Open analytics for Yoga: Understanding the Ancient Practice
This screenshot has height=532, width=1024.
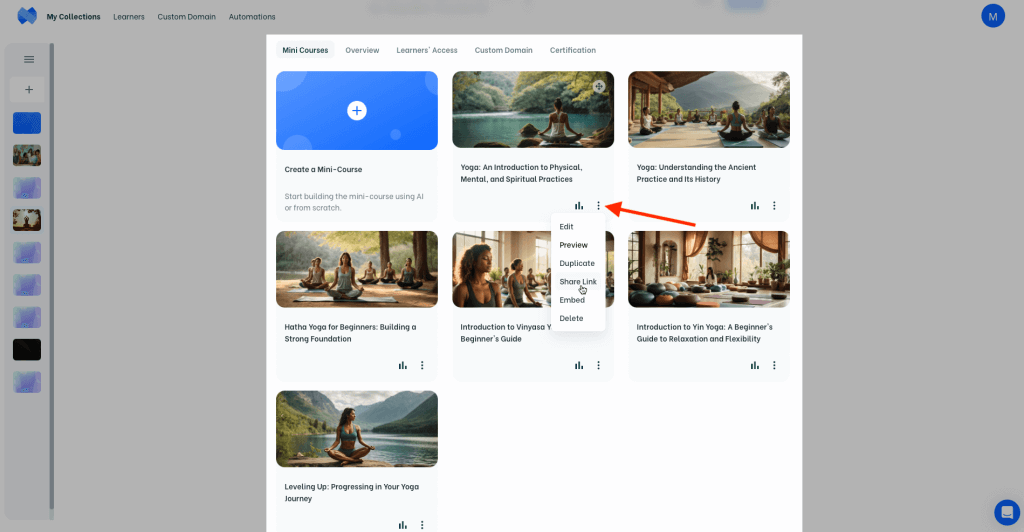coord(755,206)
